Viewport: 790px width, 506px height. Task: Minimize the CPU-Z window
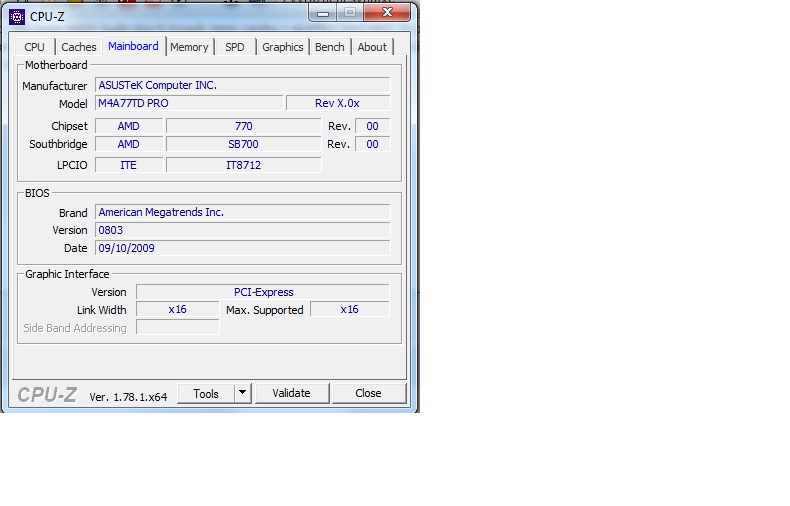click(x=323, y=13)
